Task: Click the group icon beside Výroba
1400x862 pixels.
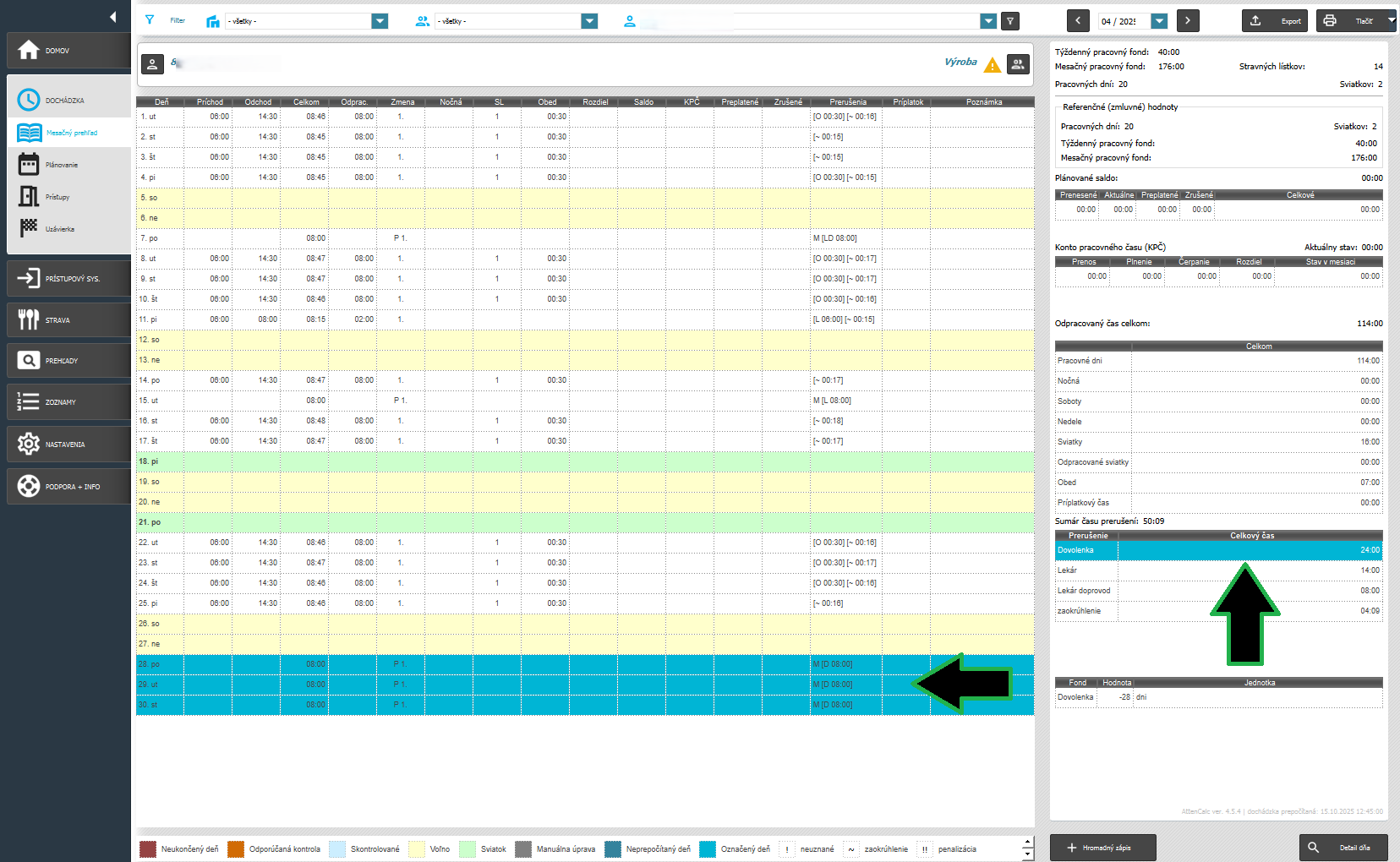Action: tap(1018, 64)
